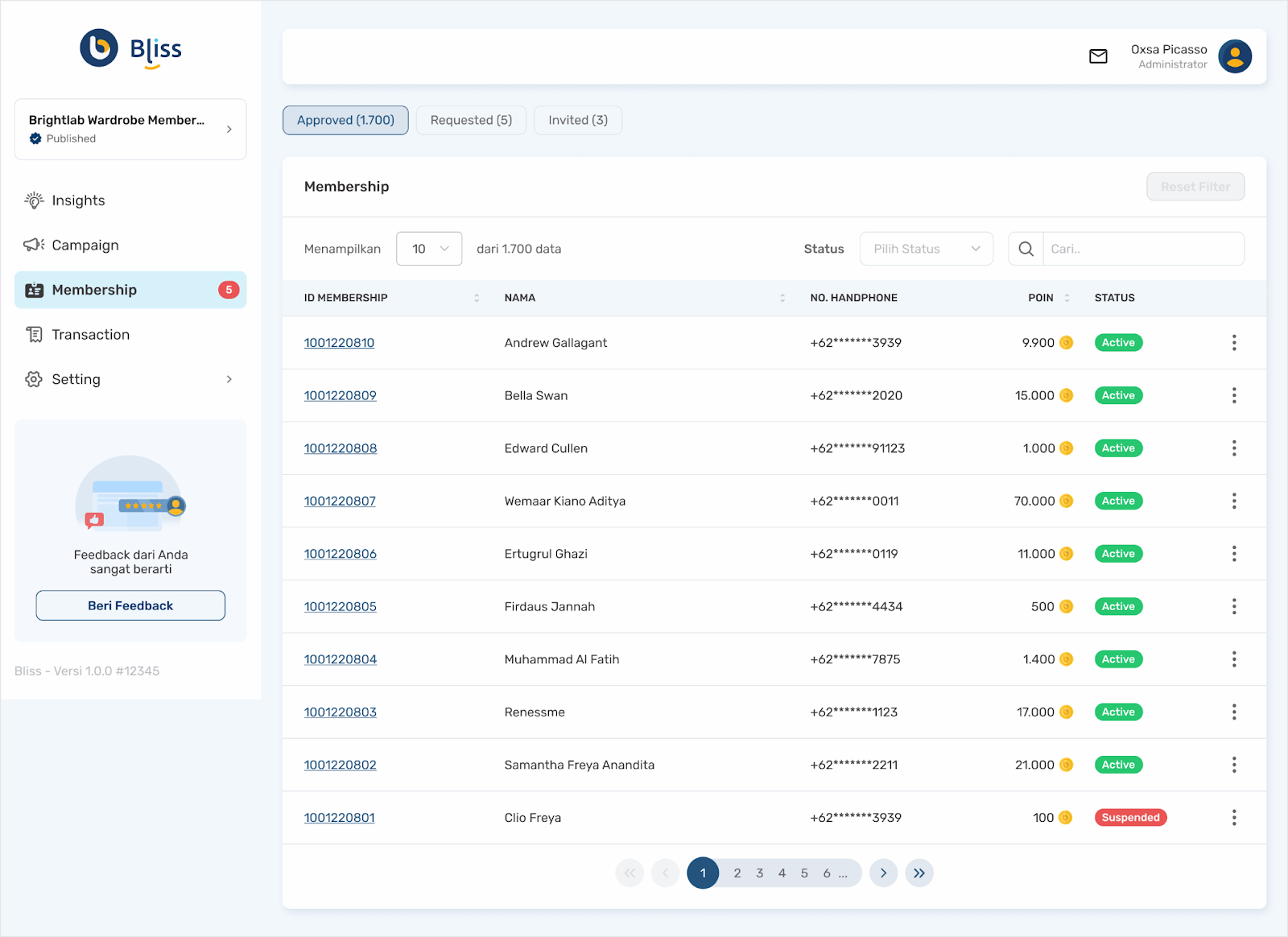Sort by Poin column arrows
Image resolution: width=1288 pixels, height=937 pixels.
[1067, 298]
